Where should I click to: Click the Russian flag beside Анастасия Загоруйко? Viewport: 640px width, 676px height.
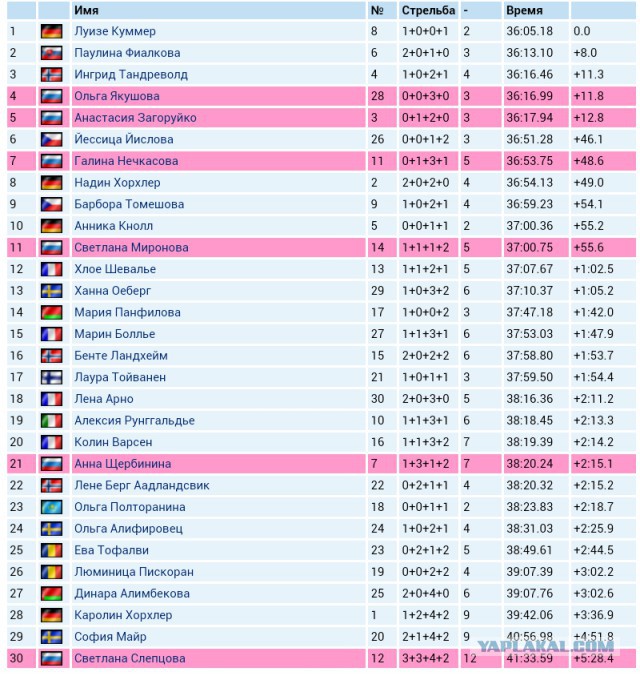coord(52,118)
